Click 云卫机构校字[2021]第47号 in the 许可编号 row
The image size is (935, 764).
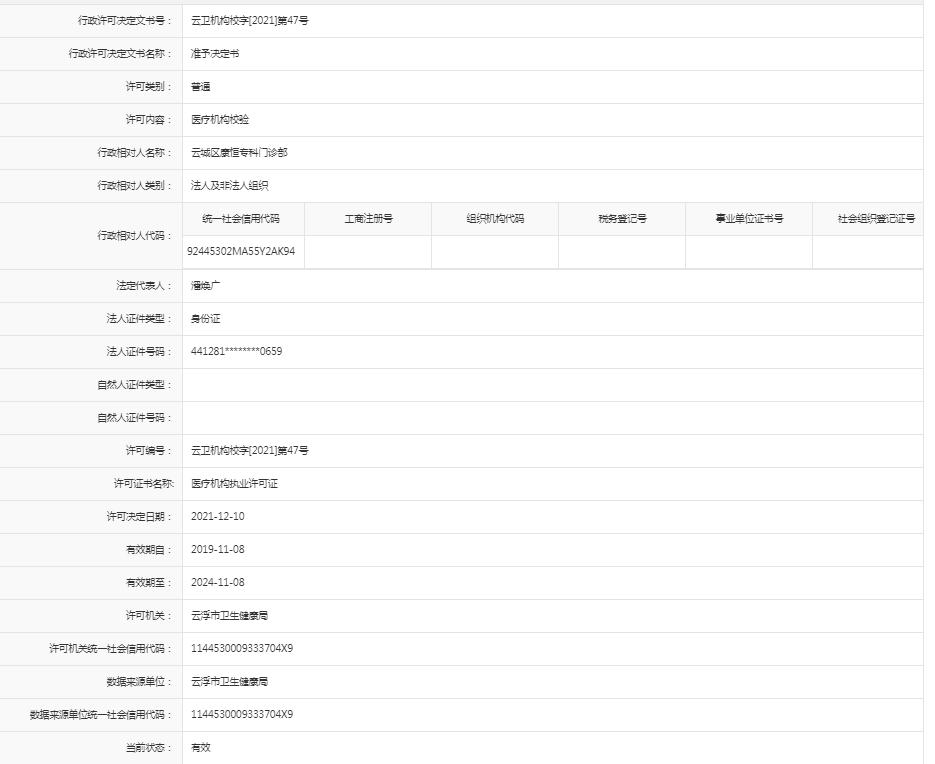coord(250,450)
